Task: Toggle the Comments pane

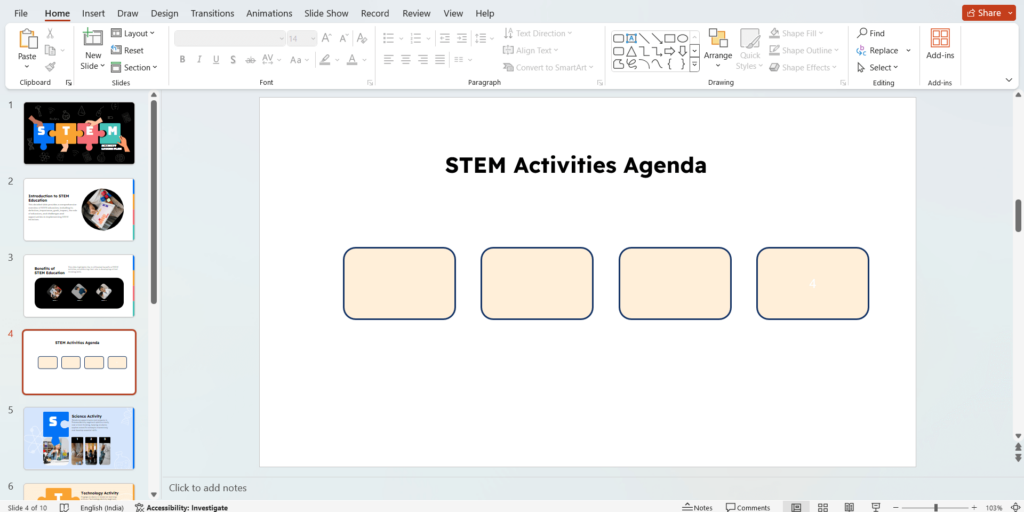Action: [747, 507]
